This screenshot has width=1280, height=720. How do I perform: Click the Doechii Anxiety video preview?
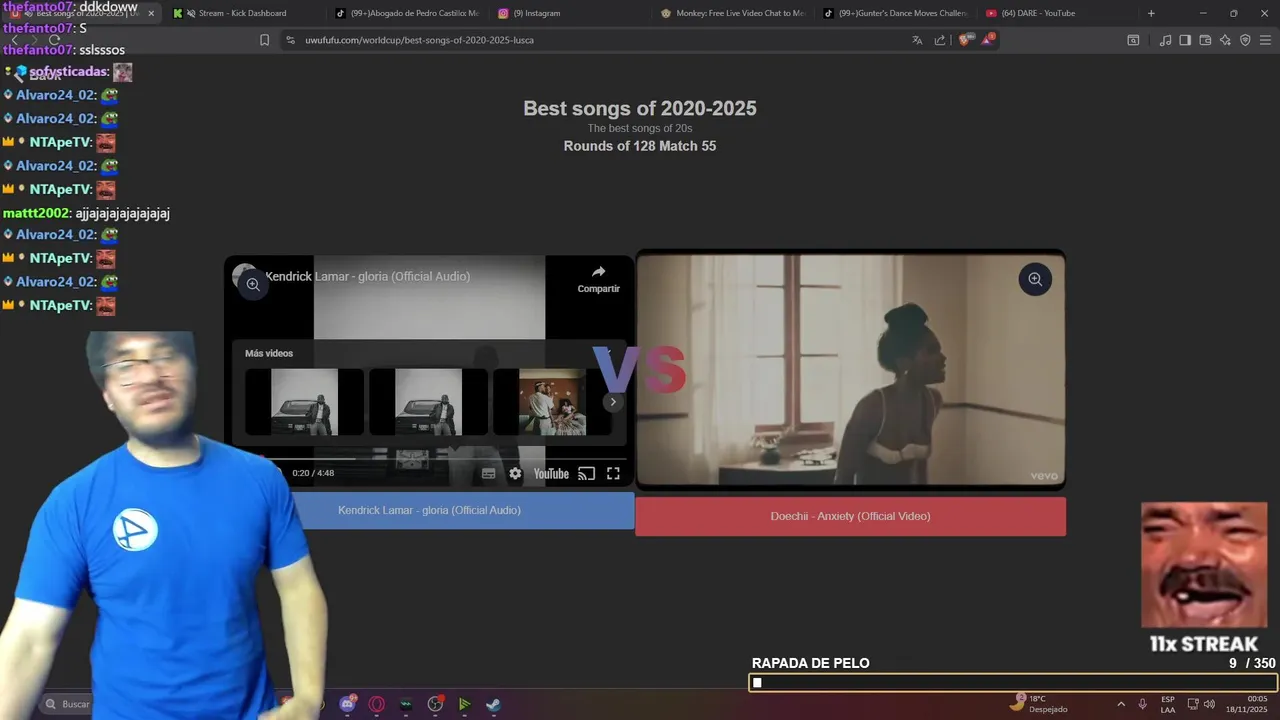point(850,368)
